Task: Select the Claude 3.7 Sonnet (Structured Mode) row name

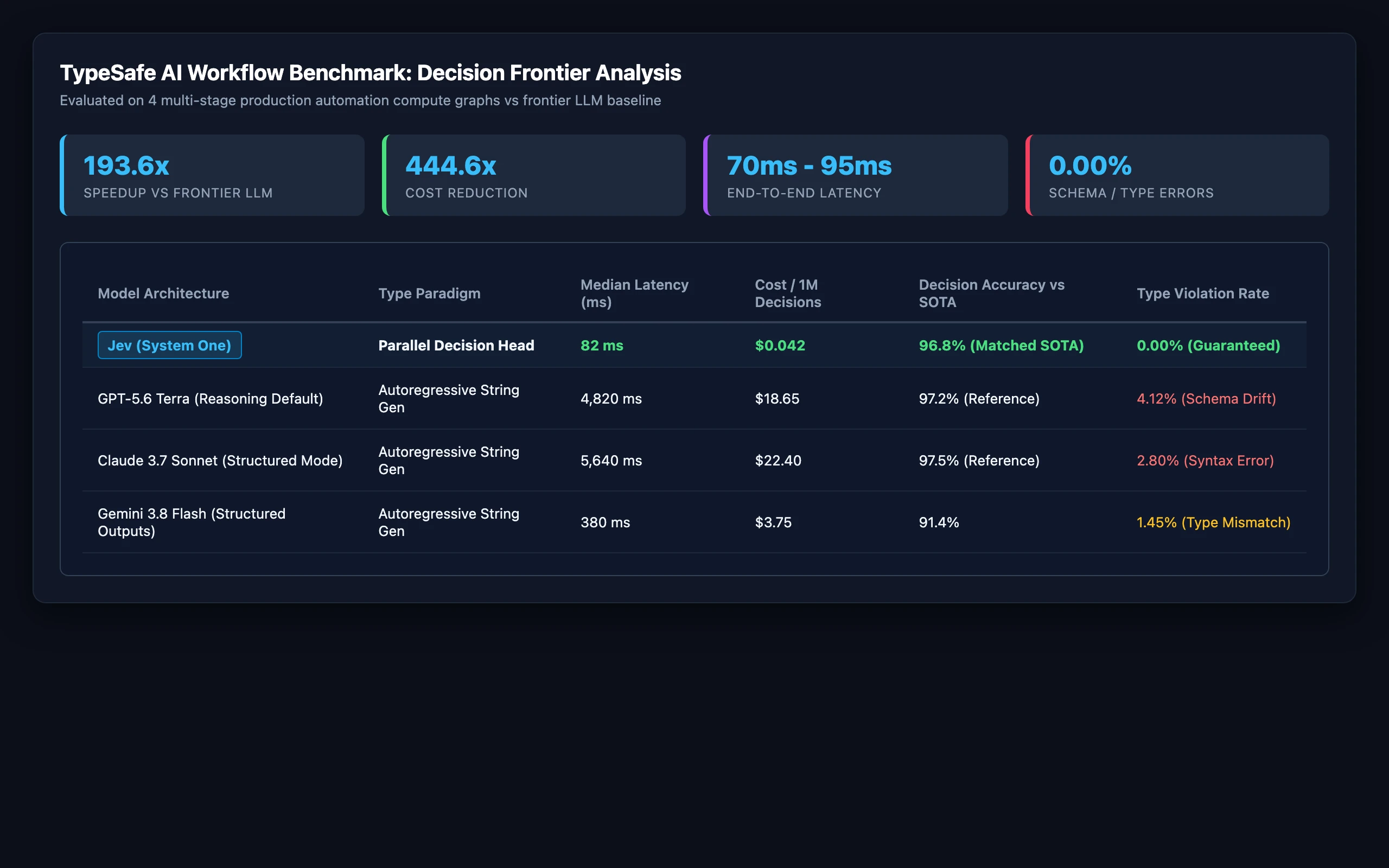Action: pos(220,461)
